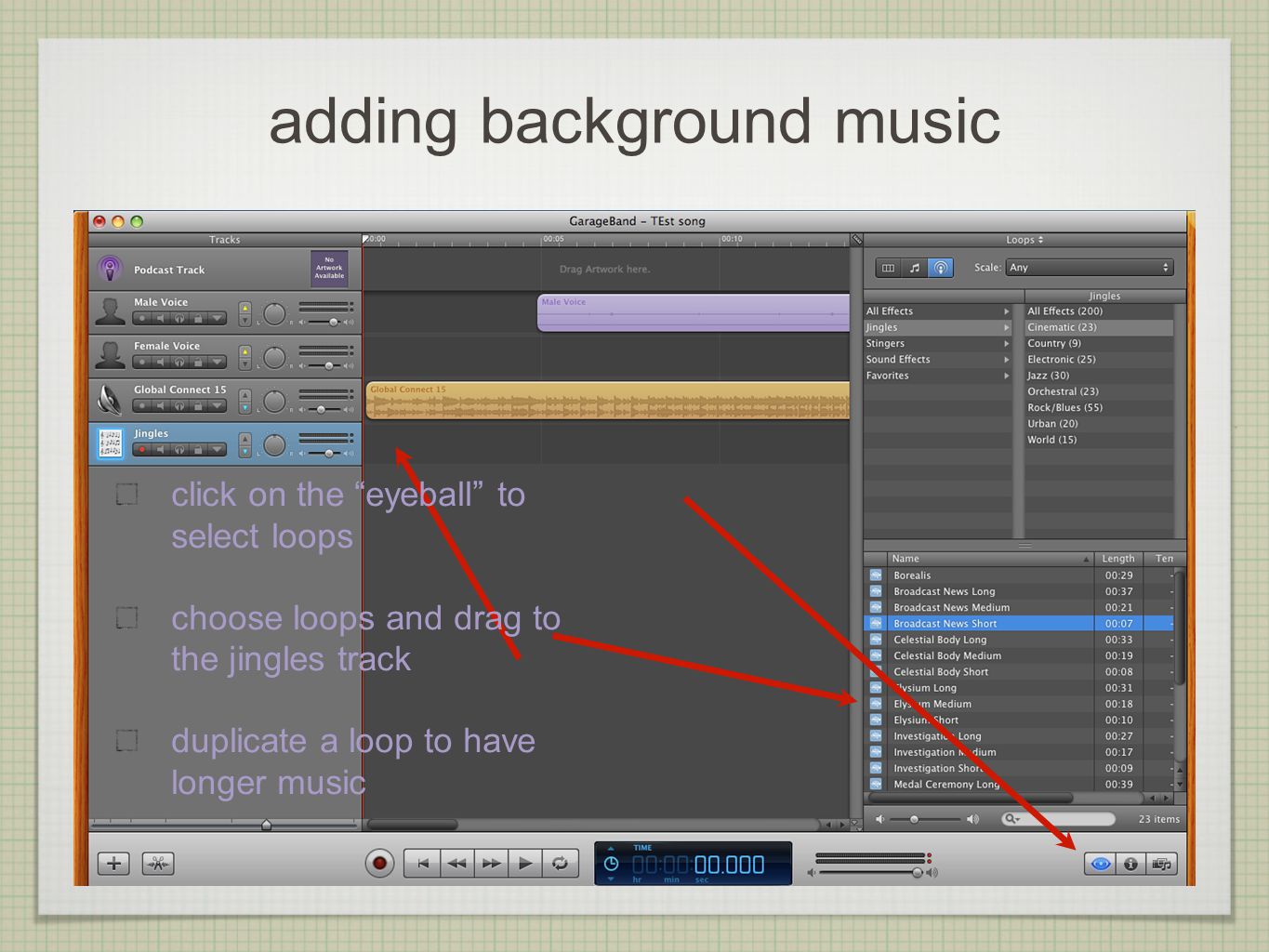Open the Track Info button
The height and width of the screenshot is (952, 1269).
click(x=1130, y=865)
